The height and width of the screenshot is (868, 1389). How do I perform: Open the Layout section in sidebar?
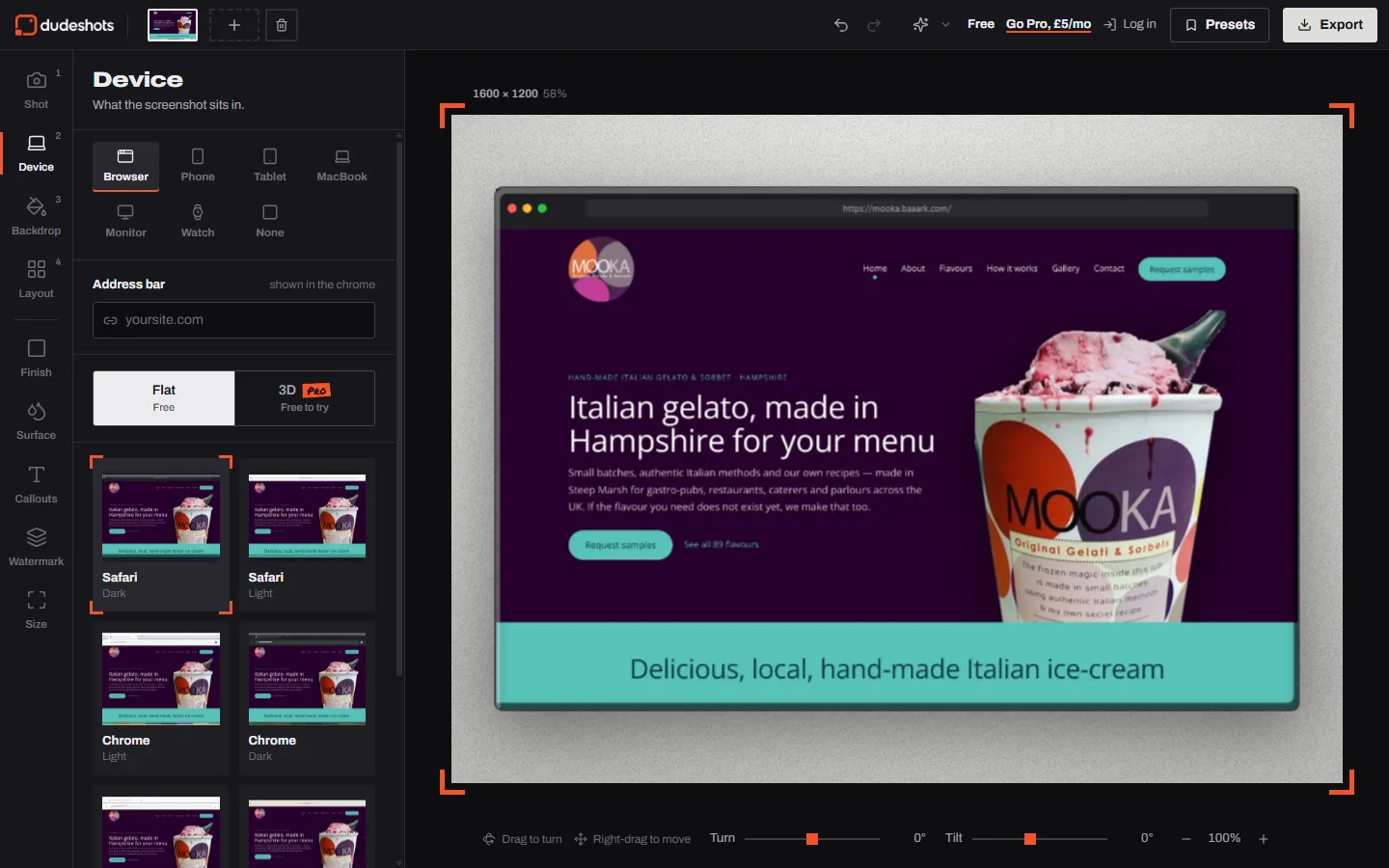(x=37, y=279)
